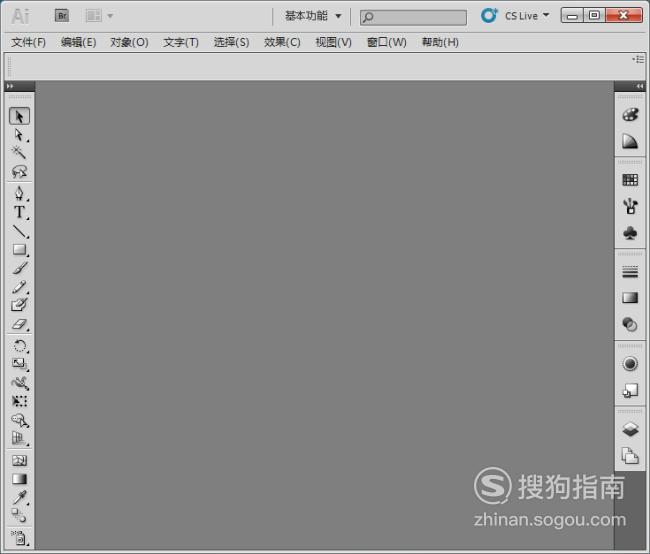This screenshot has width=650, height=554.
Task: Select the Eraser tool
Action: [19, 324]
